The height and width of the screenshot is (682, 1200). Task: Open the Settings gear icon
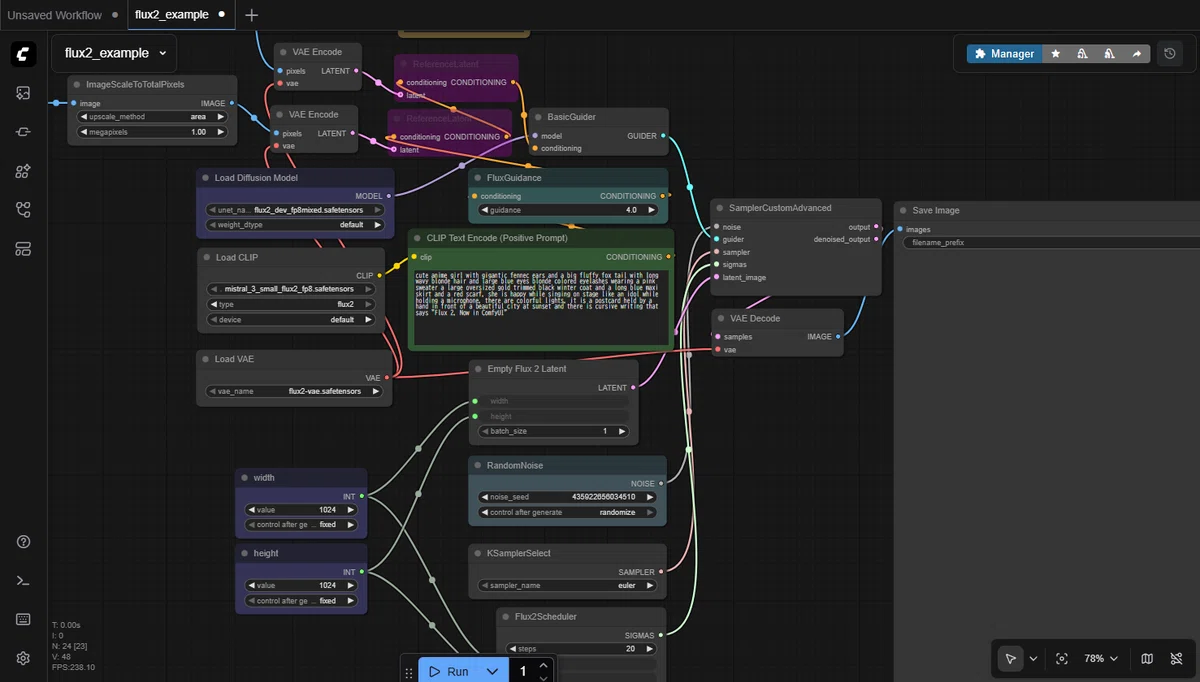(x=23, y=658)
